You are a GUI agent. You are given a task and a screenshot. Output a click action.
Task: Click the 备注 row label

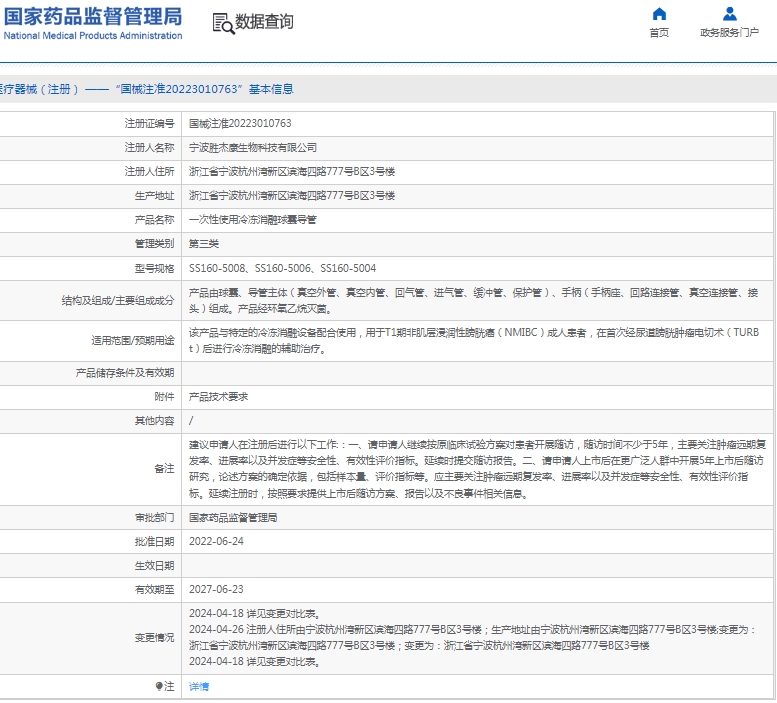pos(165,469)
